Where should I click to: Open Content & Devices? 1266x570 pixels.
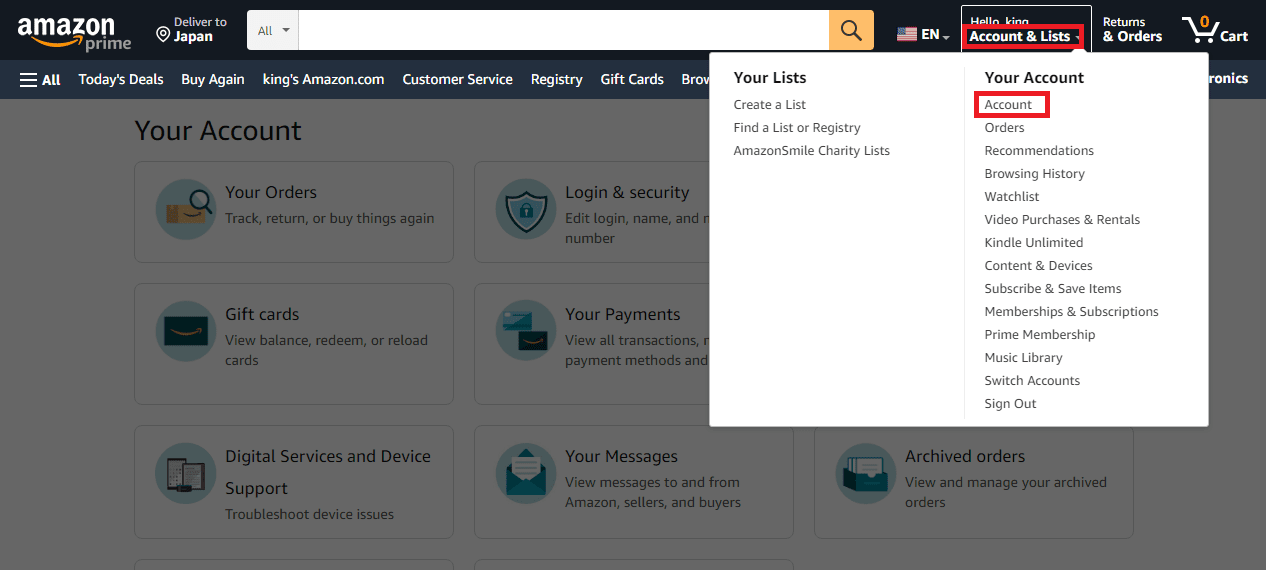(1038, 266)
